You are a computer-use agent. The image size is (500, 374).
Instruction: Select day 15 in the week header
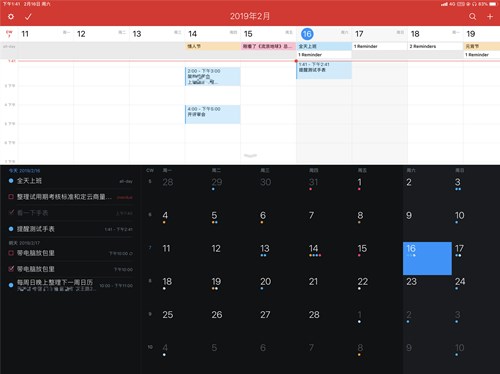pos(248,34)
